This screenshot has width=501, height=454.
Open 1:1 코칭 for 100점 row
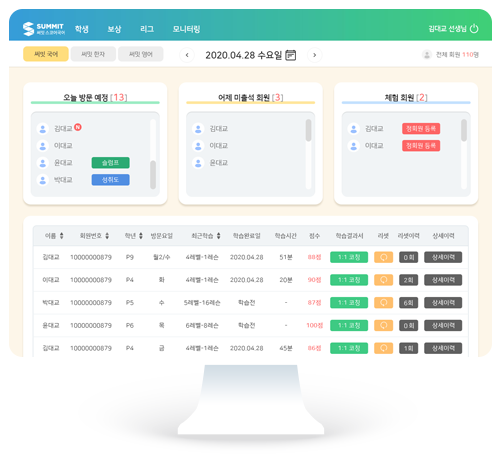(x=349, y=325)
